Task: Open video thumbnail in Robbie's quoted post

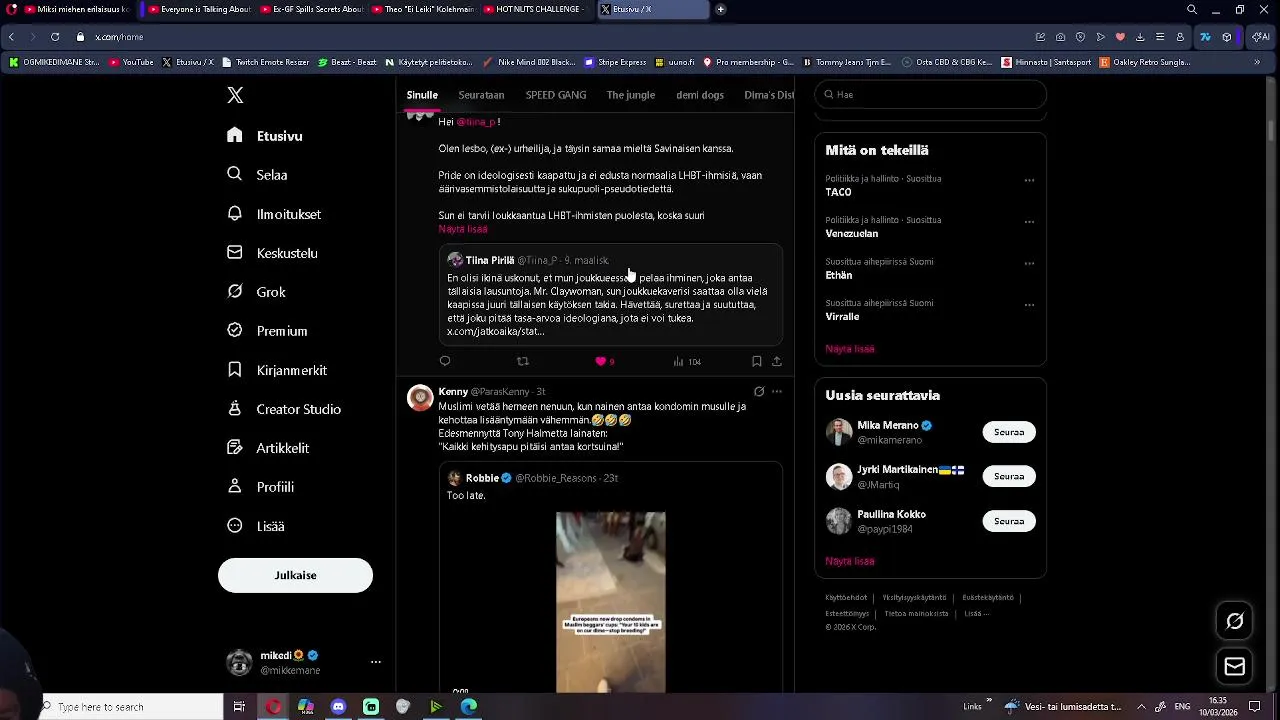Action: (x=610, y=602)
